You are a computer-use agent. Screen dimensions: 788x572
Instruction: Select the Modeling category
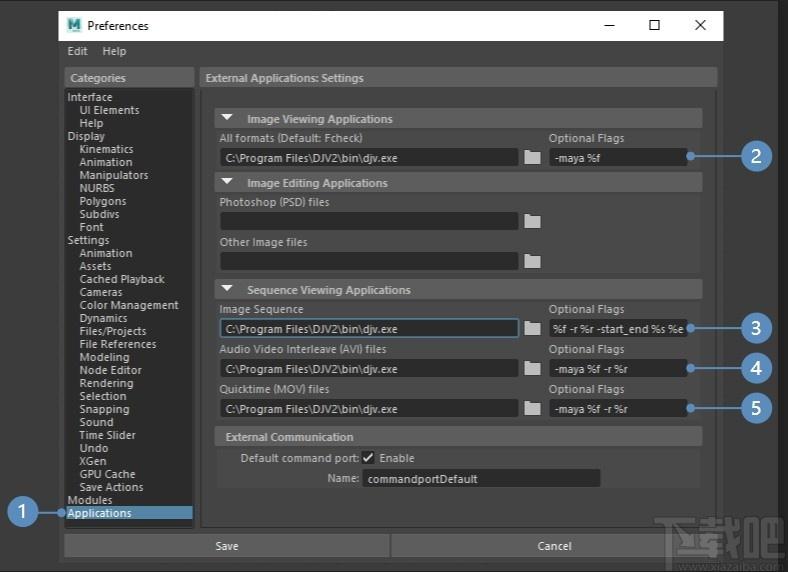click(104, 357)
